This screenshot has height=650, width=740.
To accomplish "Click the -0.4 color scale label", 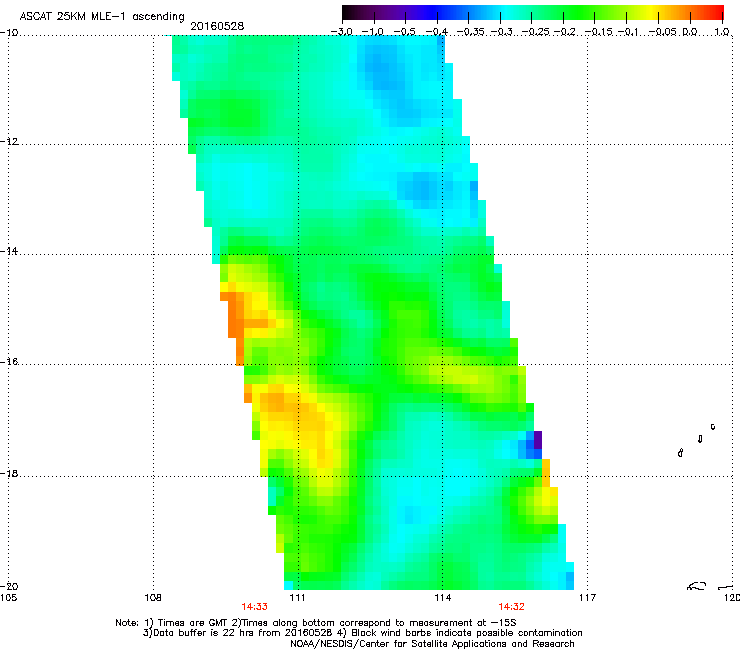I will pos(437,32).
